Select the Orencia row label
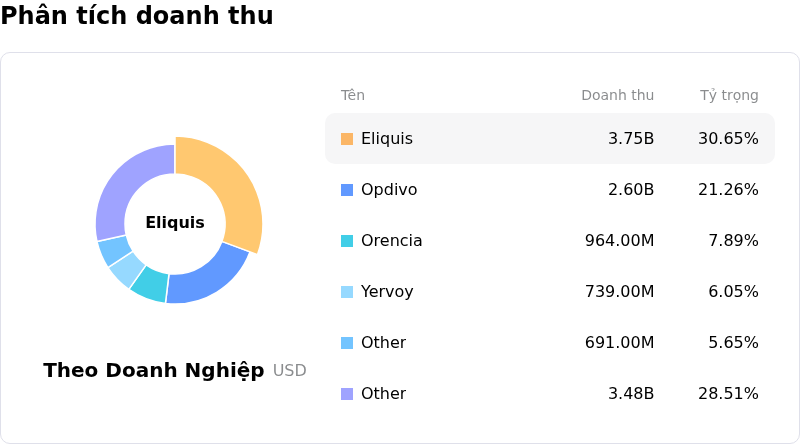 point(392,241)
